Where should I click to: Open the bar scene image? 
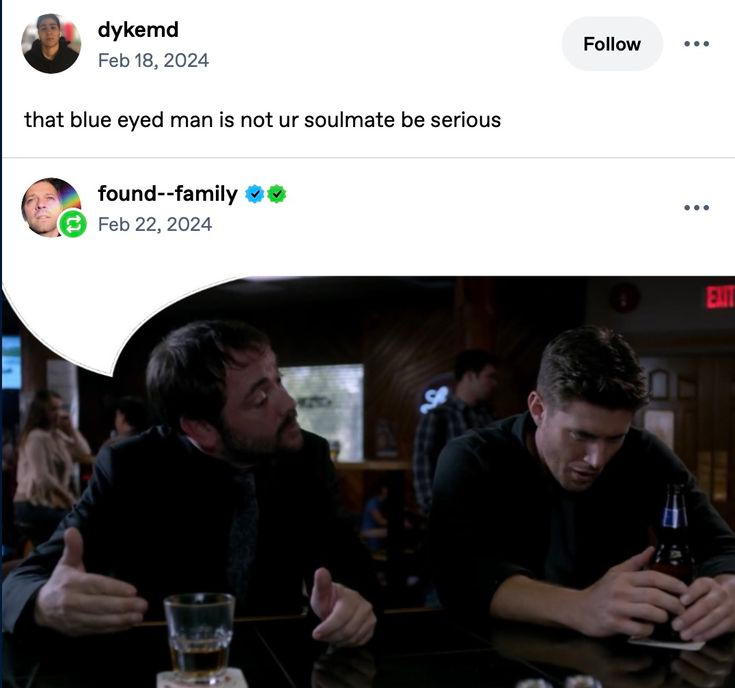click(368, 482)
